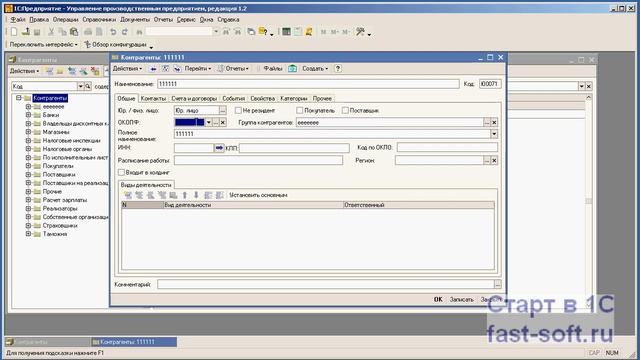Clear the ОКОПФ field with X button
This screenshot has width=640, height=360.
223,122
